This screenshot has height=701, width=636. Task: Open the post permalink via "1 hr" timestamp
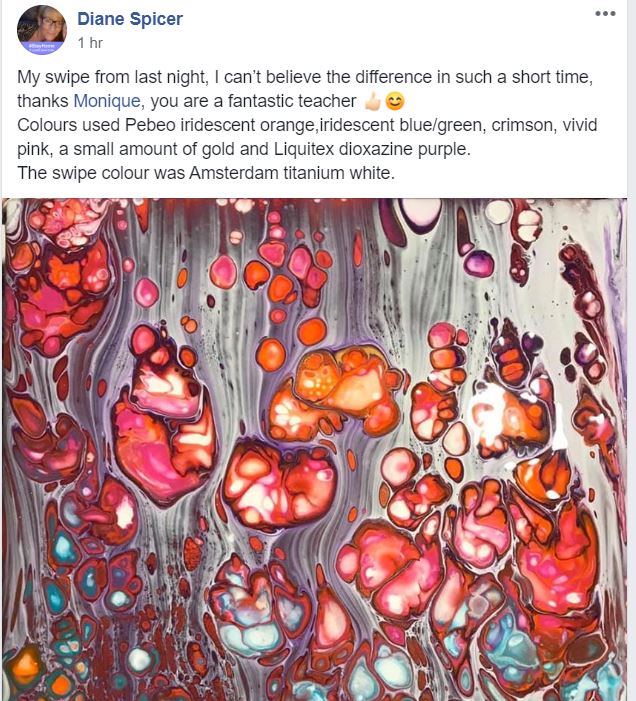pos(90,43)
